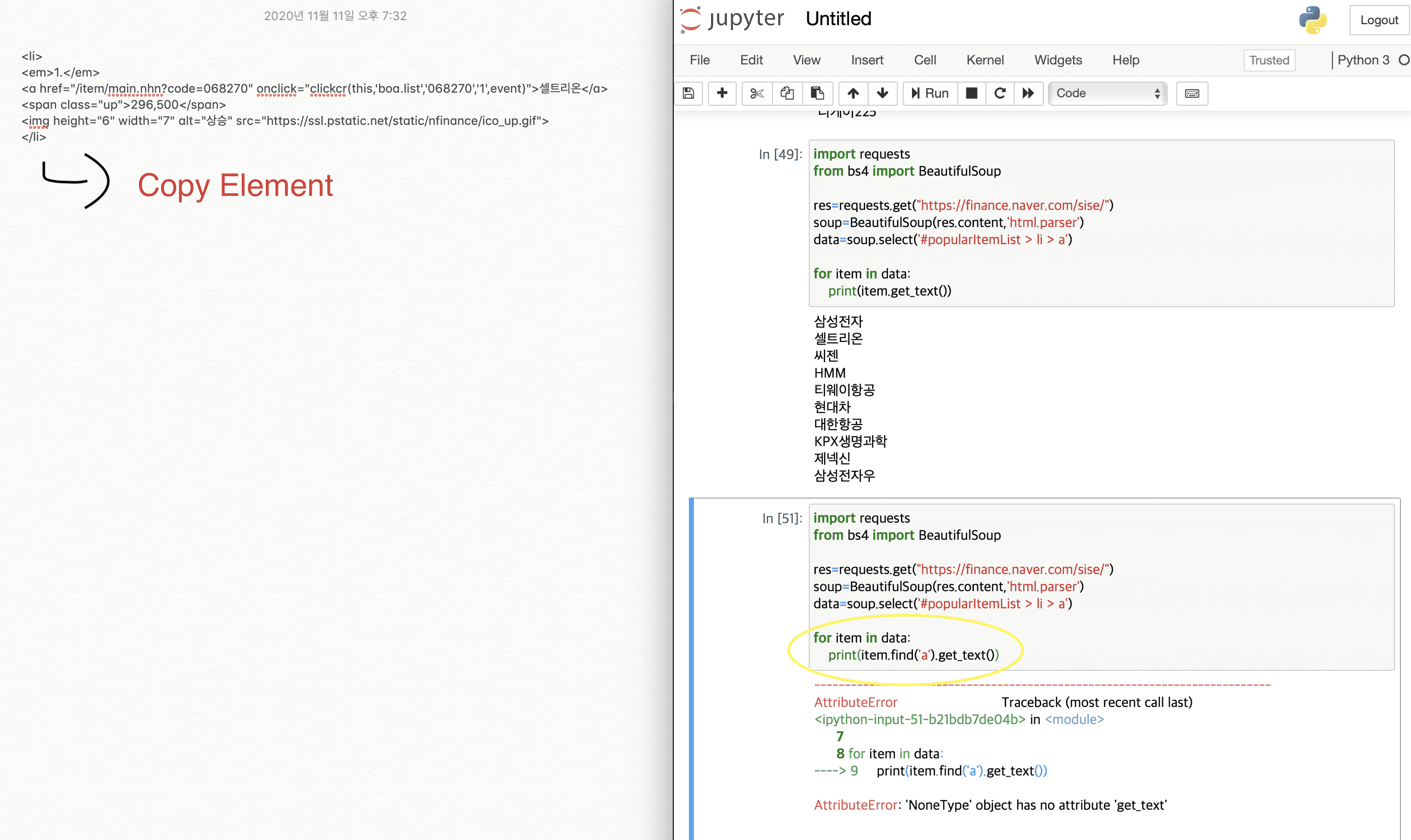Click inside code cell In [49]
Image resolution: width=1411 pixels, height=840 pixels.
tap(1101, 223)
